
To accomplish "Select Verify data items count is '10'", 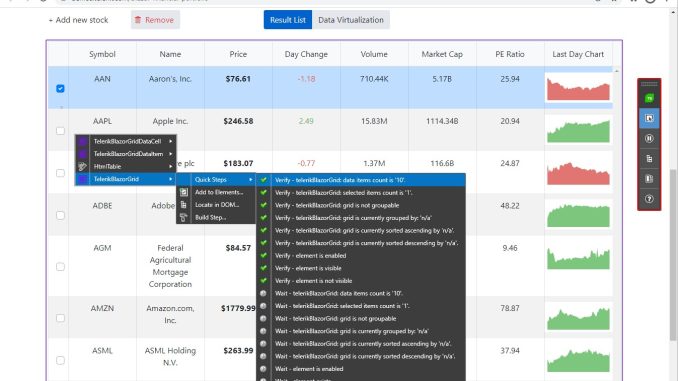I will point(361,180).
